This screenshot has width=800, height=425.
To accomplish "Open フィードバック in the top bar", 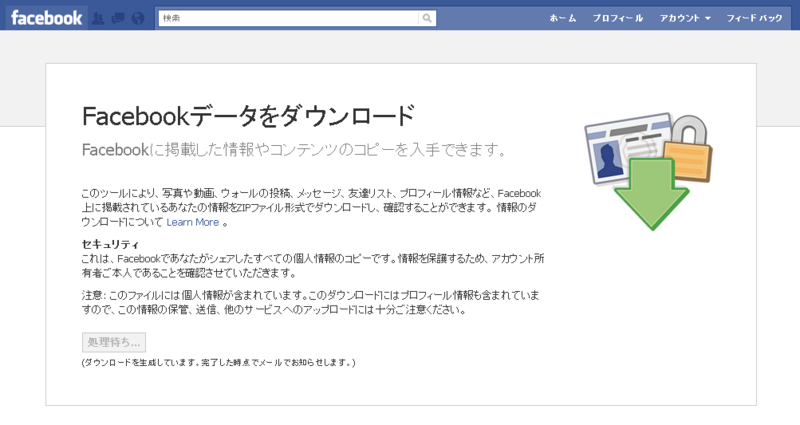I will (754, 18).
